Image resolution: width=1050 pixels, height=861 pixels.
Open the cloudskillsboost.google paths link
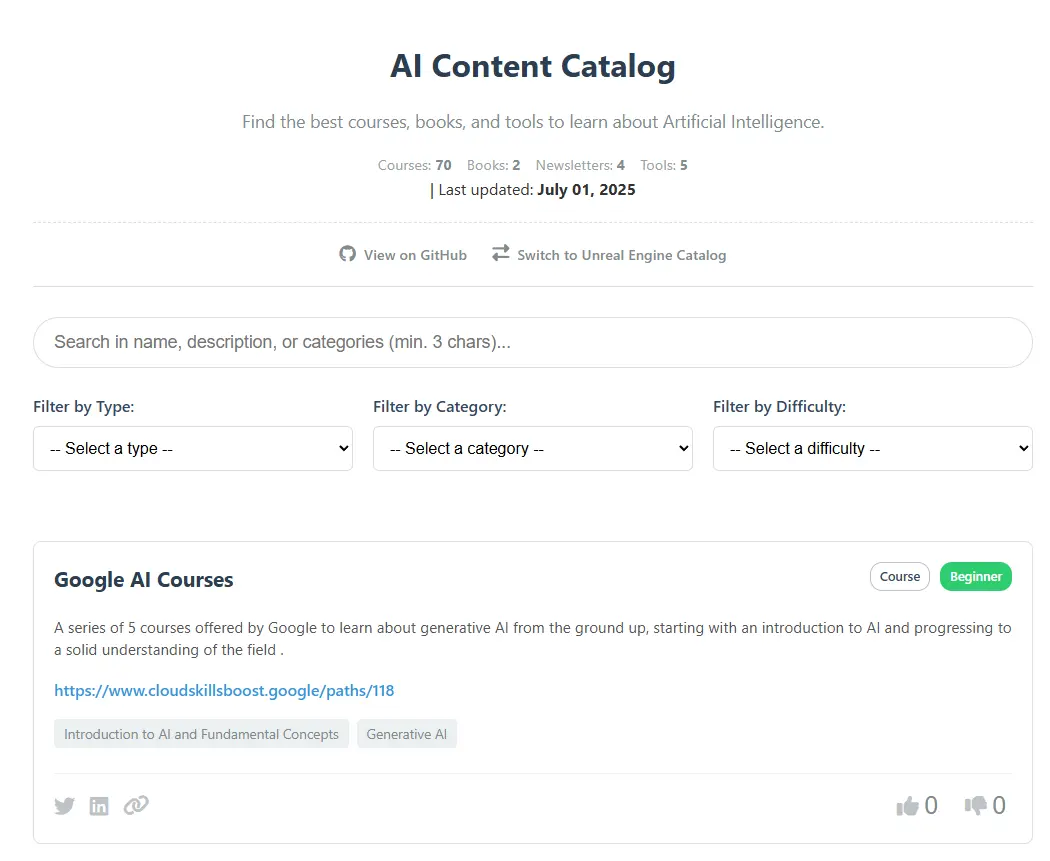[x=224, y=691]
